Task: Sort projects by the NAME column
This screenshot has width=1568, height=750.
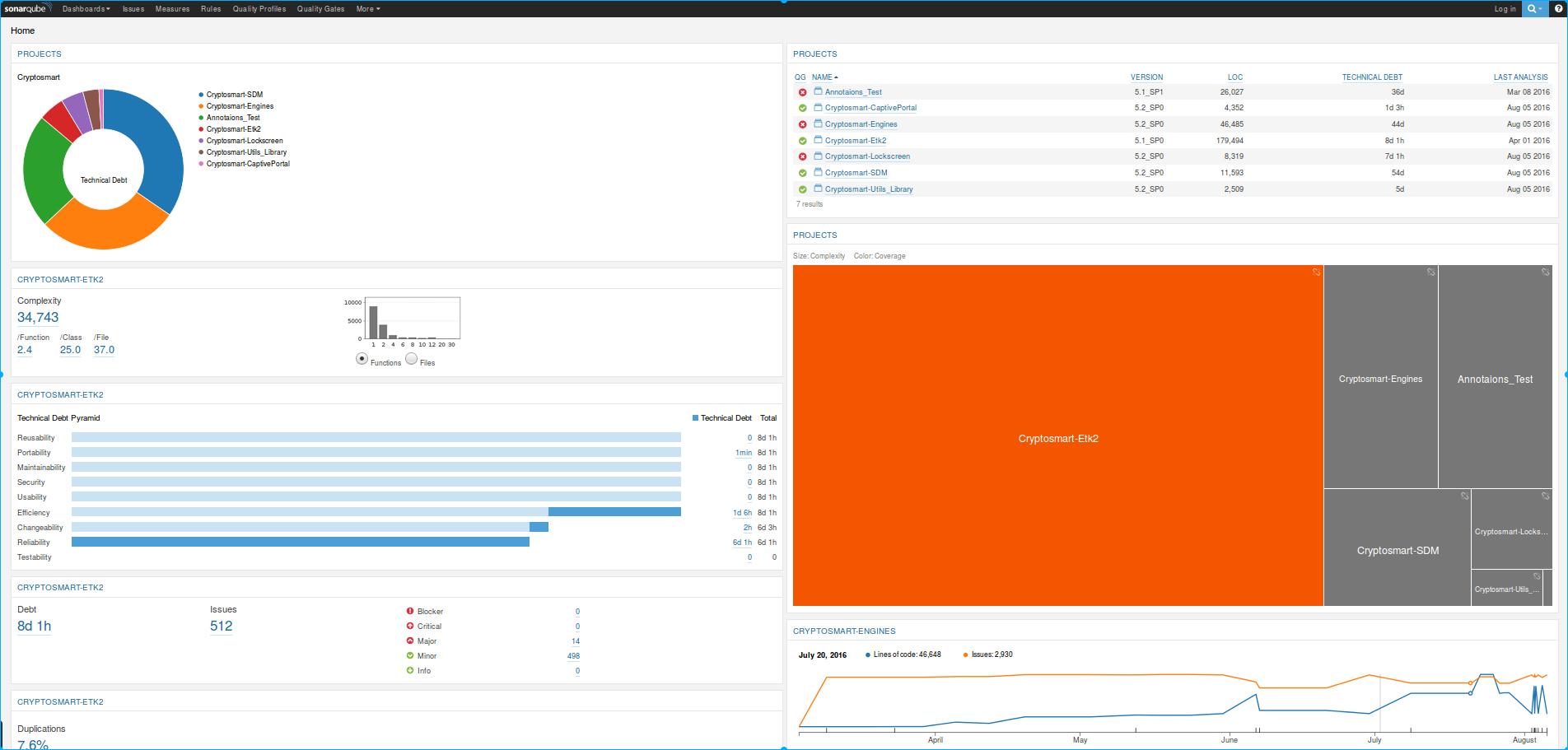Action: [x=824, y=77]
